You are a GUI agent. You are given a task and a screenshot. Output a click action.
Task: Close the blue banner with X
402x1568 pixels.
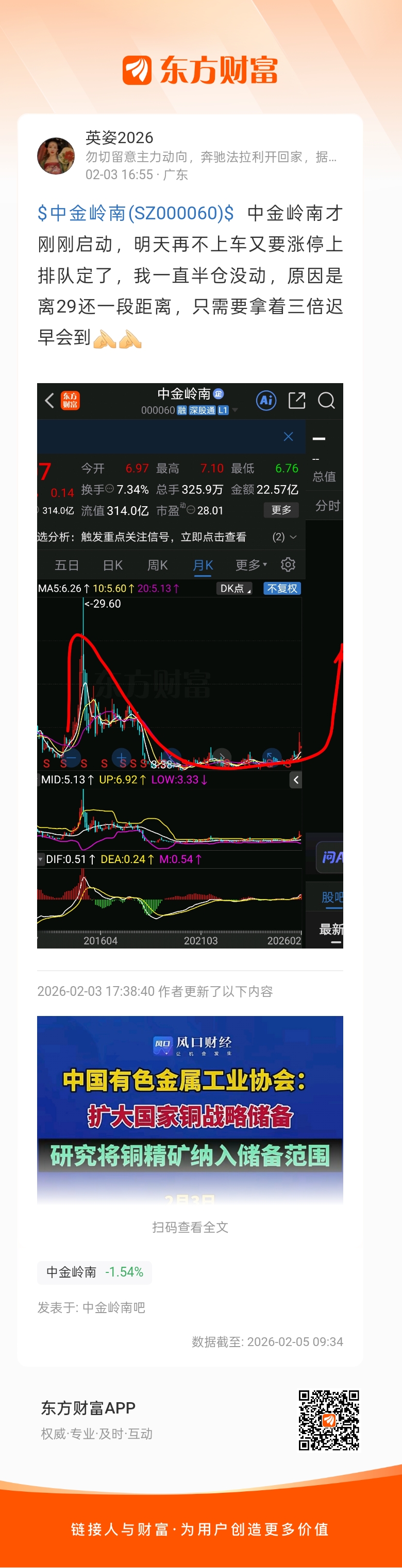(x=288, y=437)
